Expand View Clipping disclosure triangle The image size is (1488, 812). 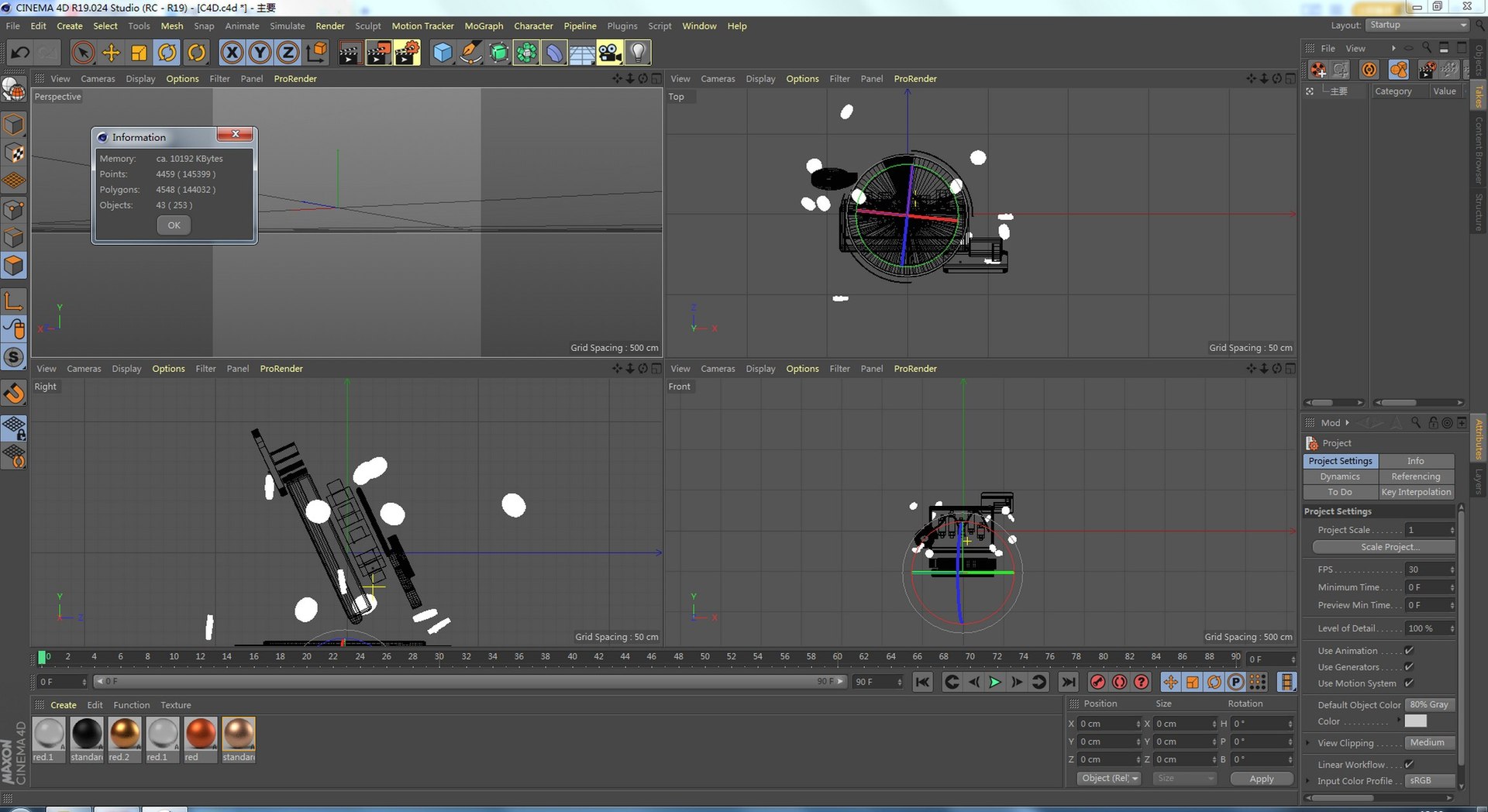[1308, 743]
